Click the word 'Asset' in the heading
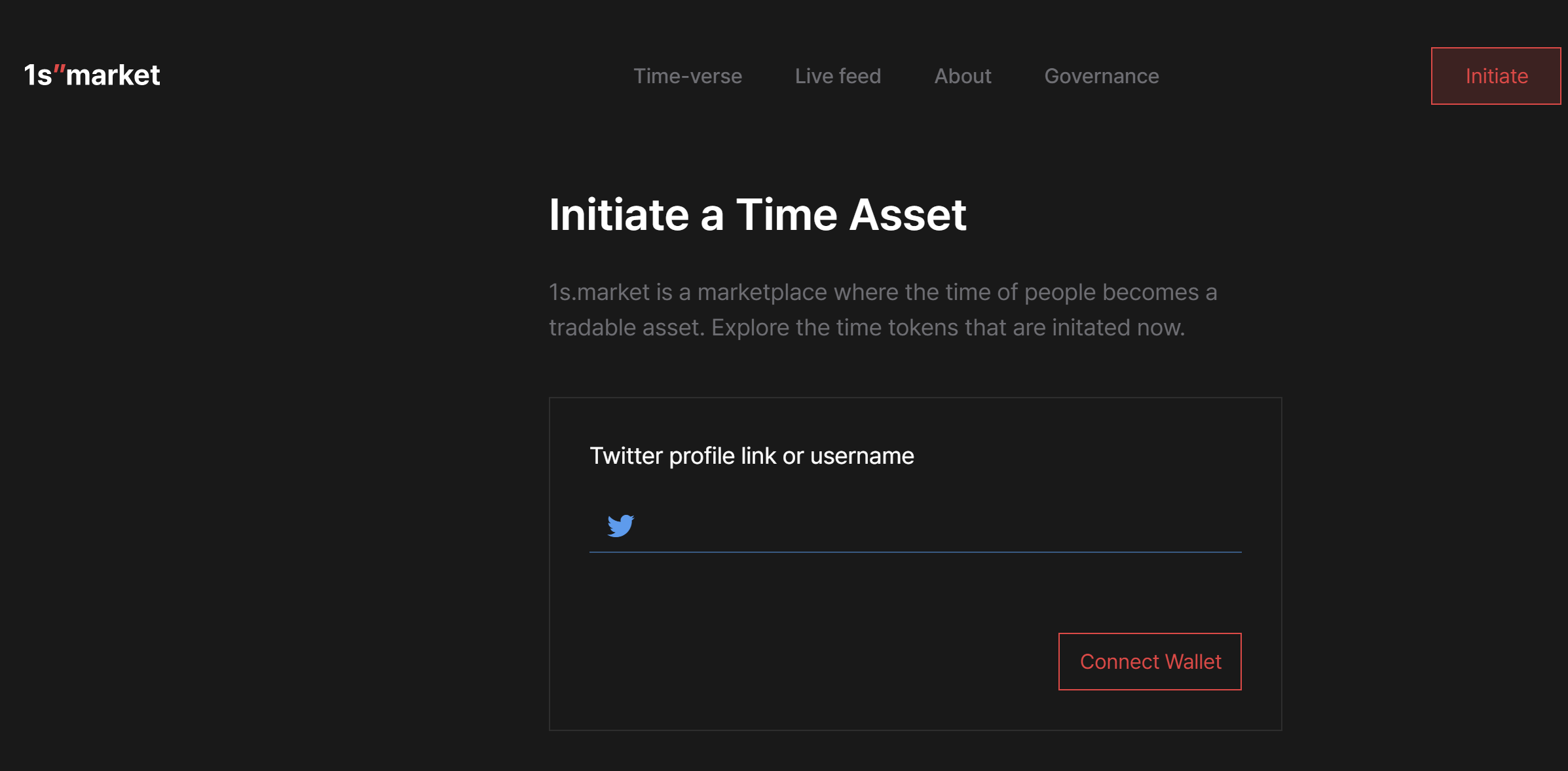The height and width of the screenshot is (771, 1568). click(x=907, y=215)
